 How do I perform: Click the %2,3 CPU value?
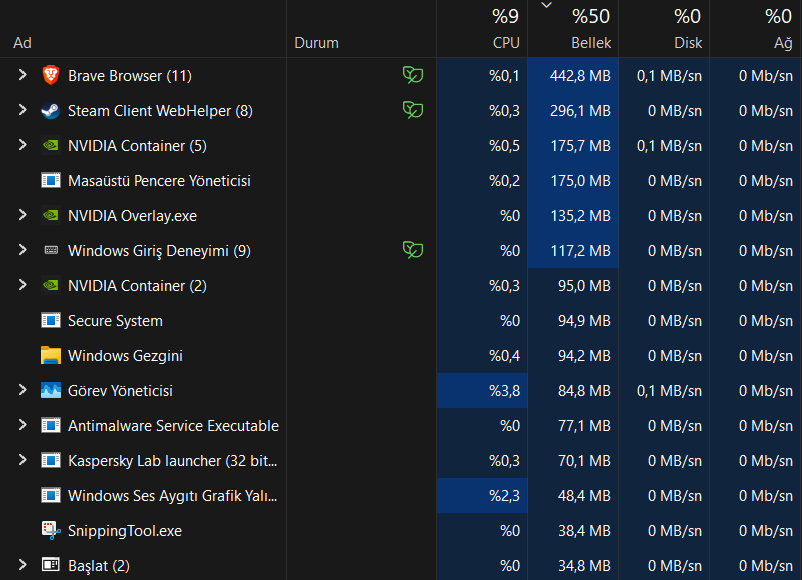(504, 496)
